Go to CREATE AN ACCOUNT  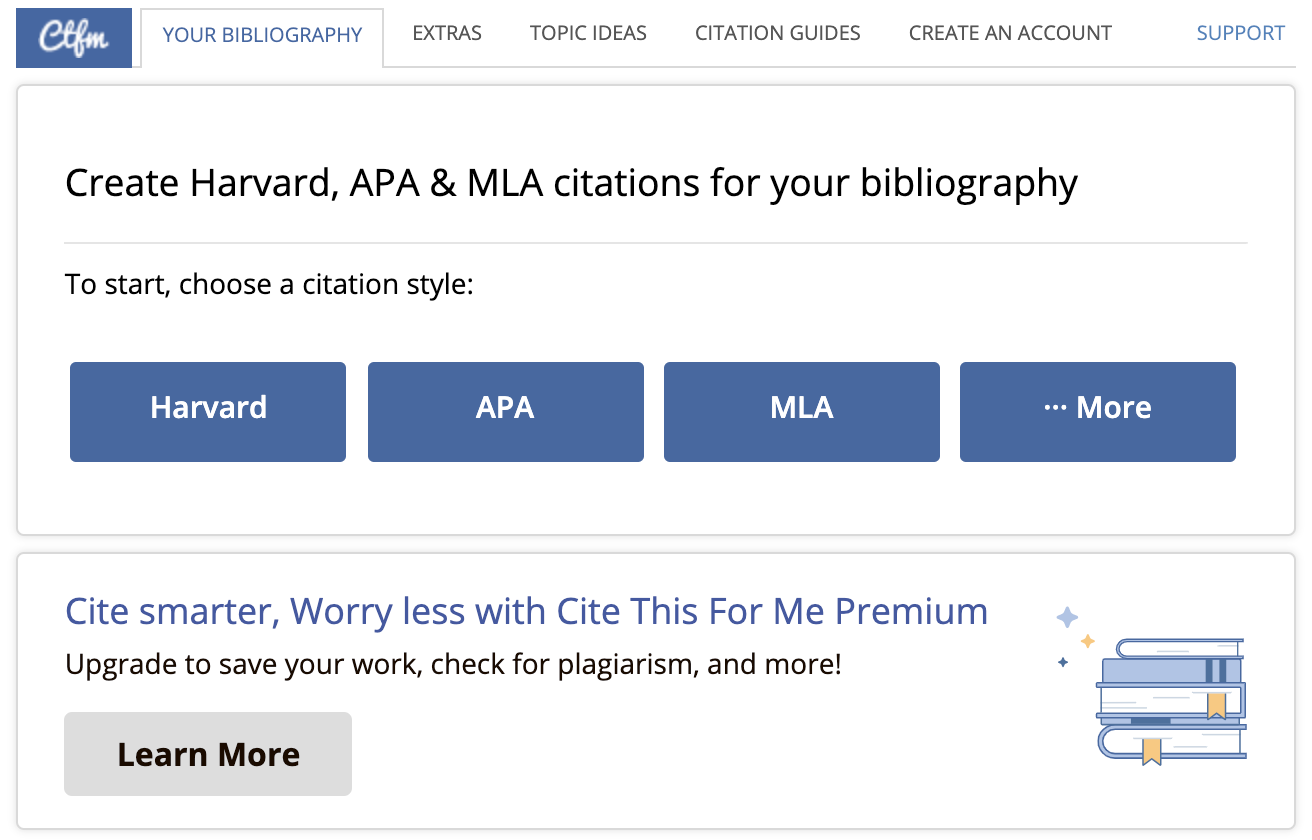point(1010,33)
